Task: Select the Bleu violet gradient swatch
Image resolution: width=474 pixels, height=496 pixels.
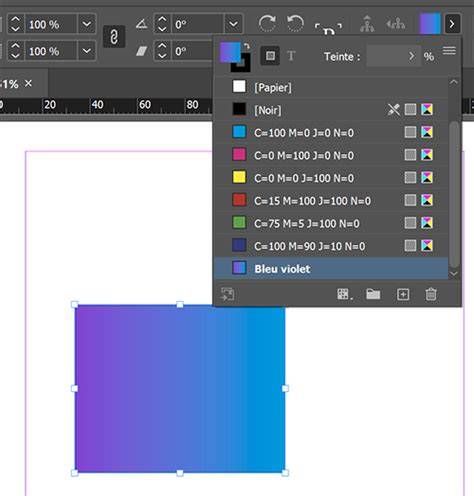Action: [331, 268]
